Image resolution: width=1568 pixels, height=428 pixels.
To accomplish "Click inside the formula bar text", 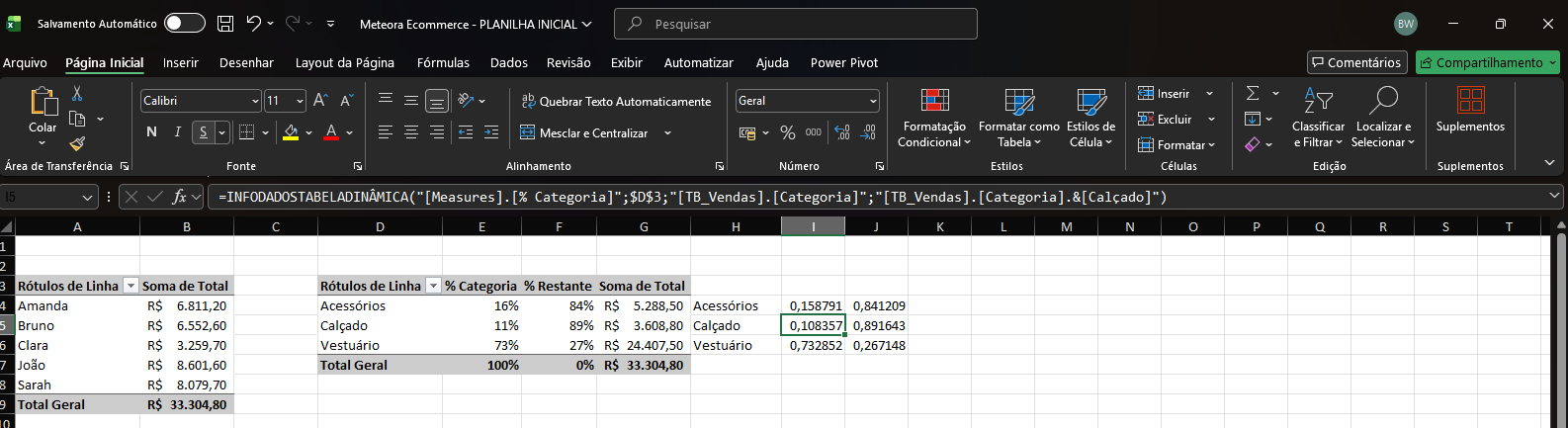I will (x=692, y=197).
